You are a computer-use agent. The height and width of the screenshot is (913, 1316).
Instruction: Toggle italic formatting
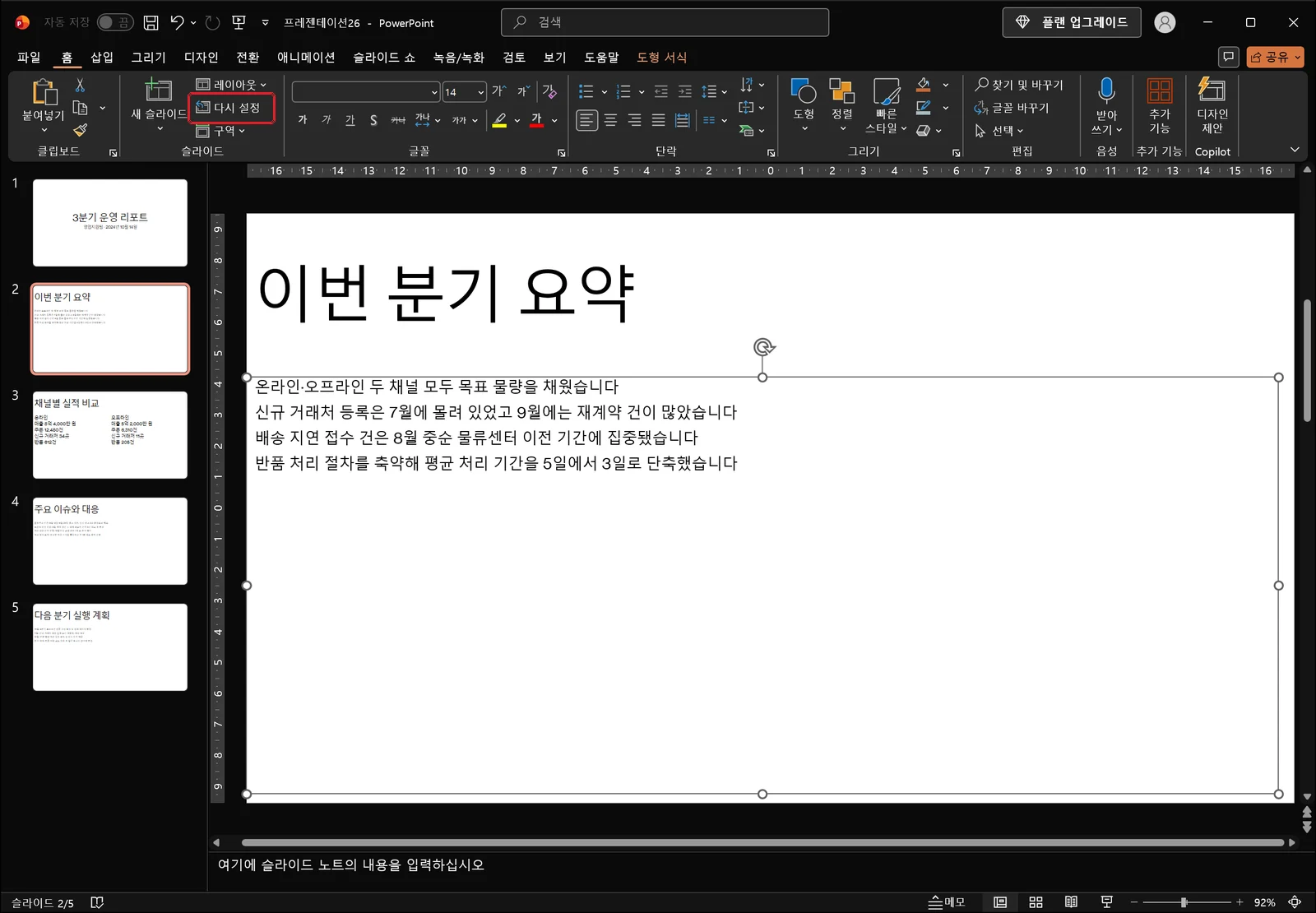pos(327,120)
